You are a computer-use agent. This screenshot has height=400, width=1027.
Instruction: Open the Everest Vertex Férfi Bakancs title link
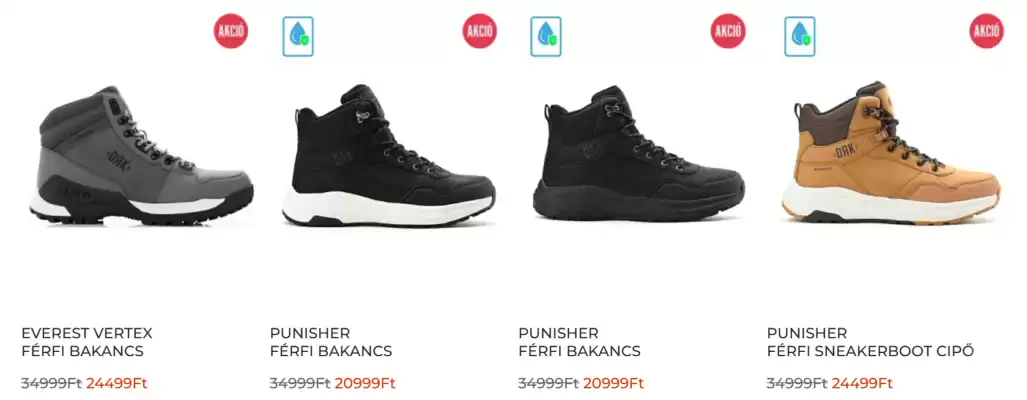click(x=86, y=342)
